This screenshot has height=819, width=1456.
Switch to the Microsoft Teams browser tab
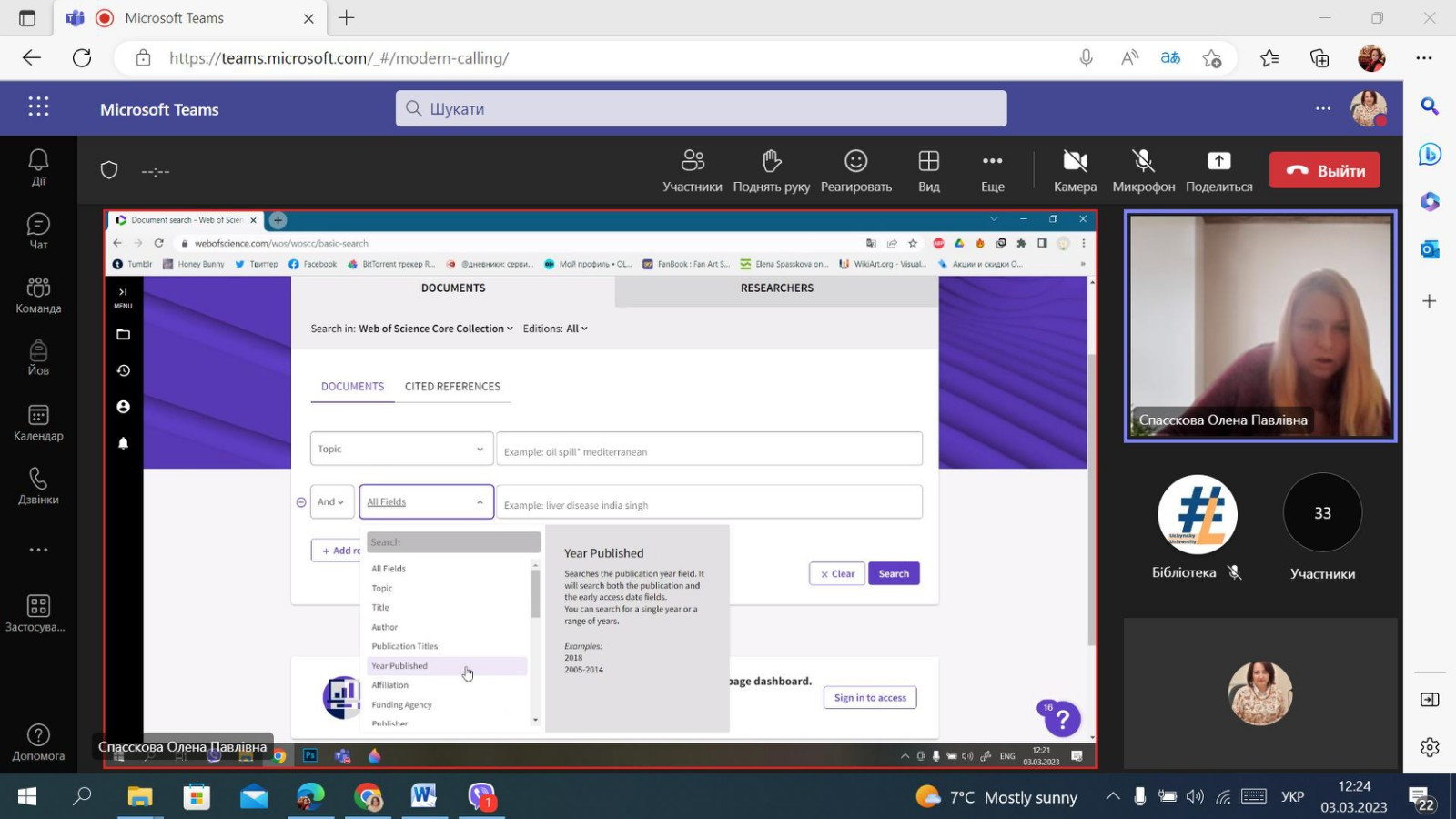pyautogui.click(x=173, y=18)
